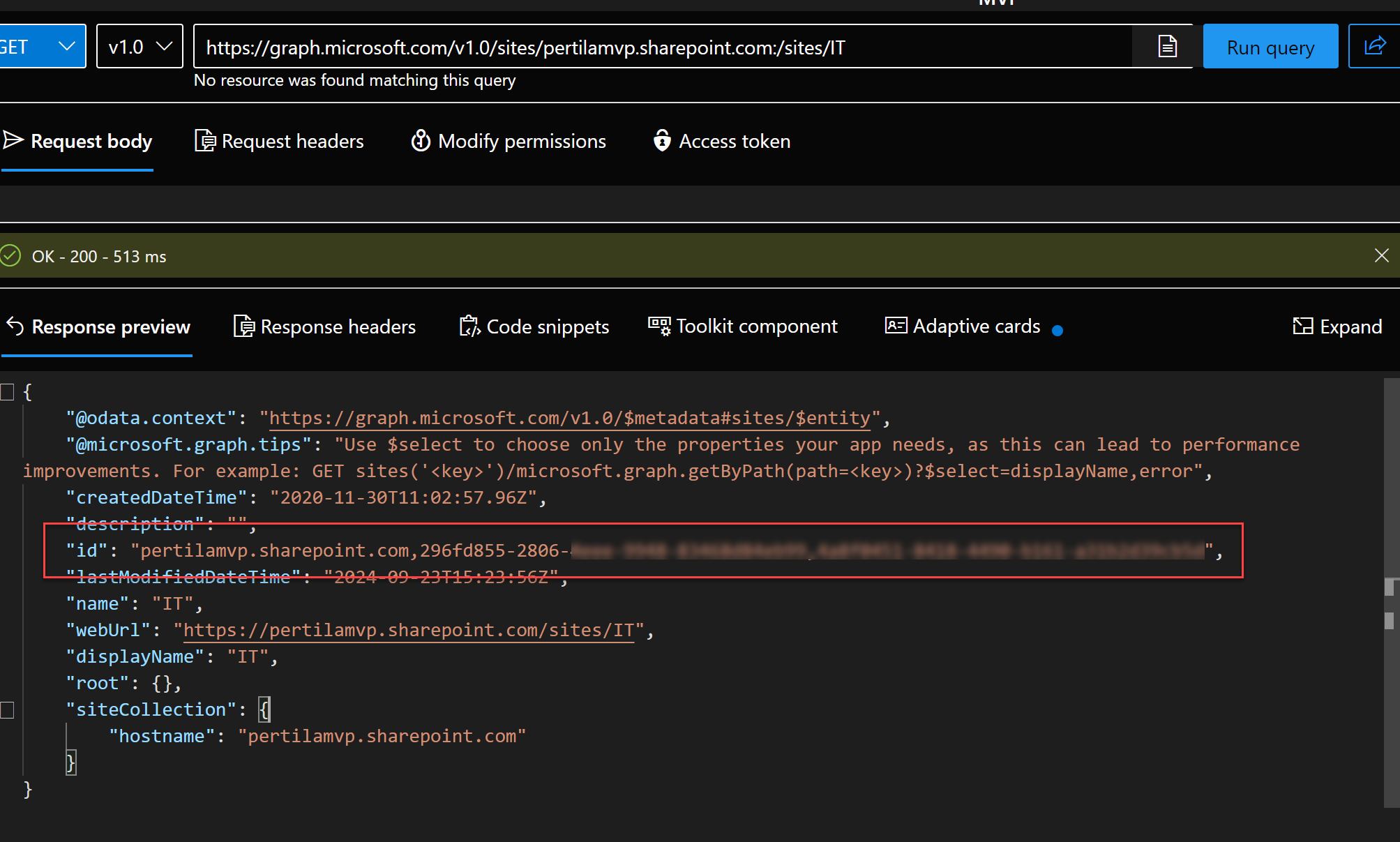Image resolution: width=1400 pixels, height=842 pixels.
Task: Collapse the root JSON object fold box
Action: click(8, 392)
